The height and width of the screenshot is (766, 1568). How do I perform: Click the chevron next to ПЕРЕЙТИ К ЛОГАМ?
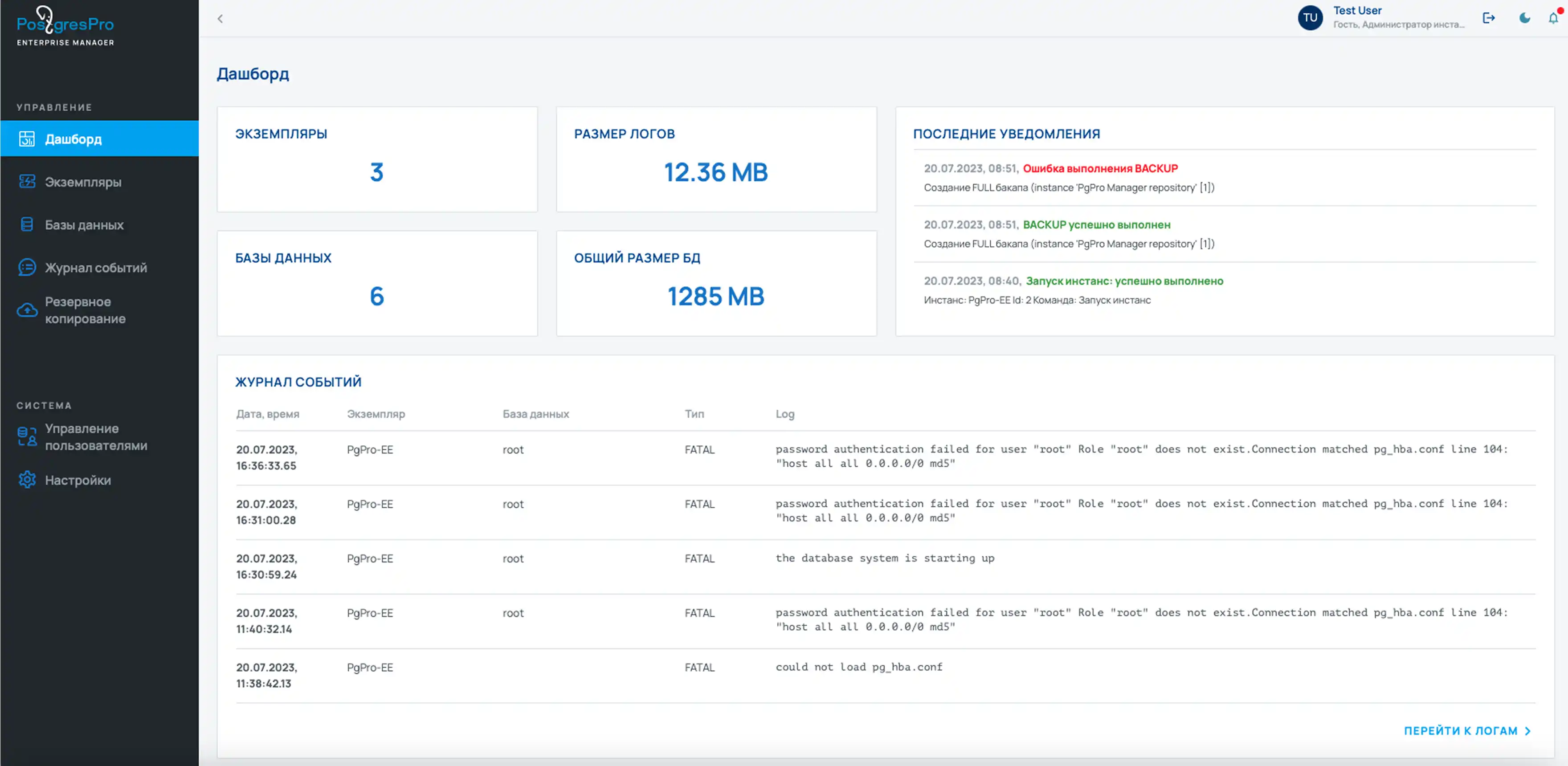click(x=1528, y=731)
